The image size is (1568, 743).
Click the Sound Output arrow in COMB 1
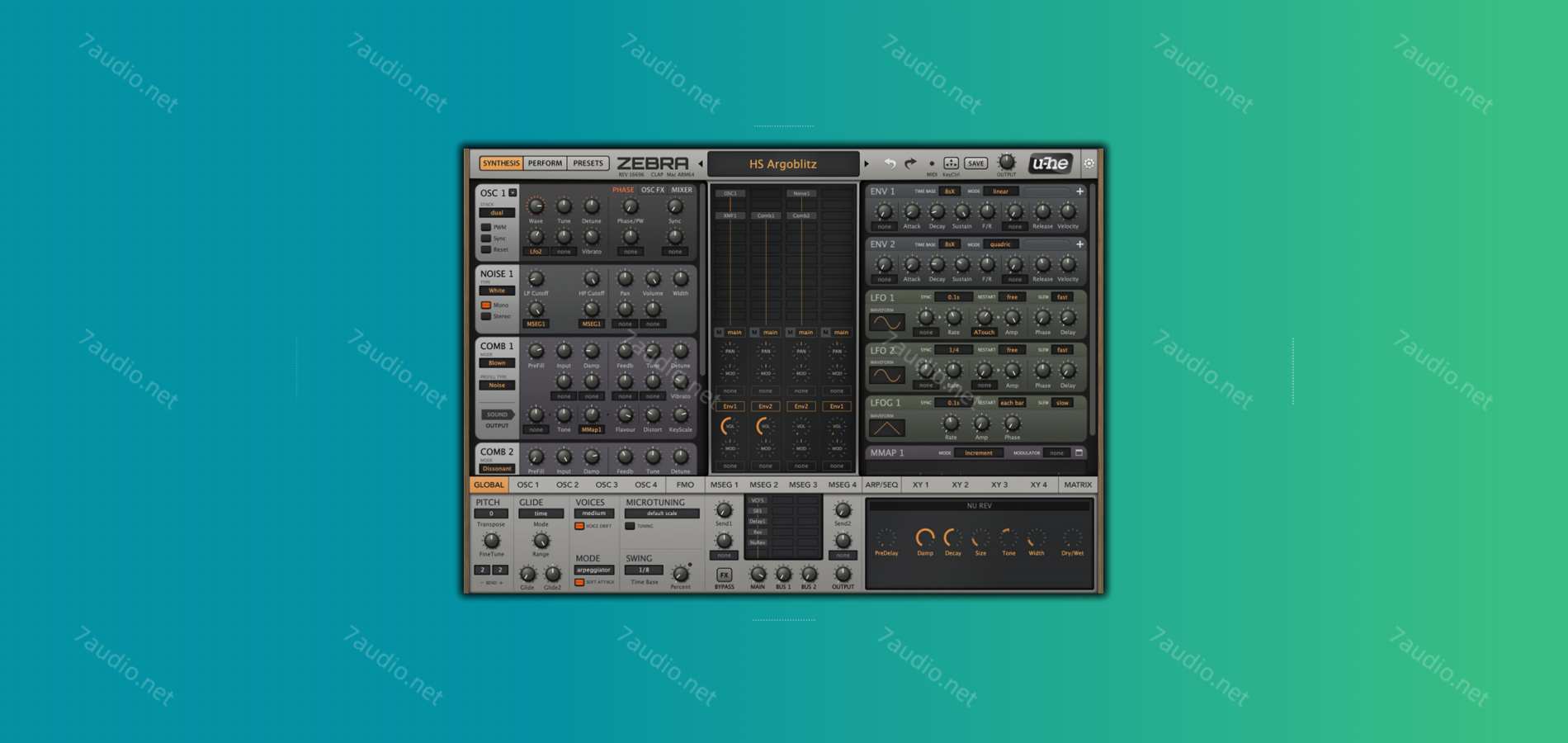(x=497, y=414)
